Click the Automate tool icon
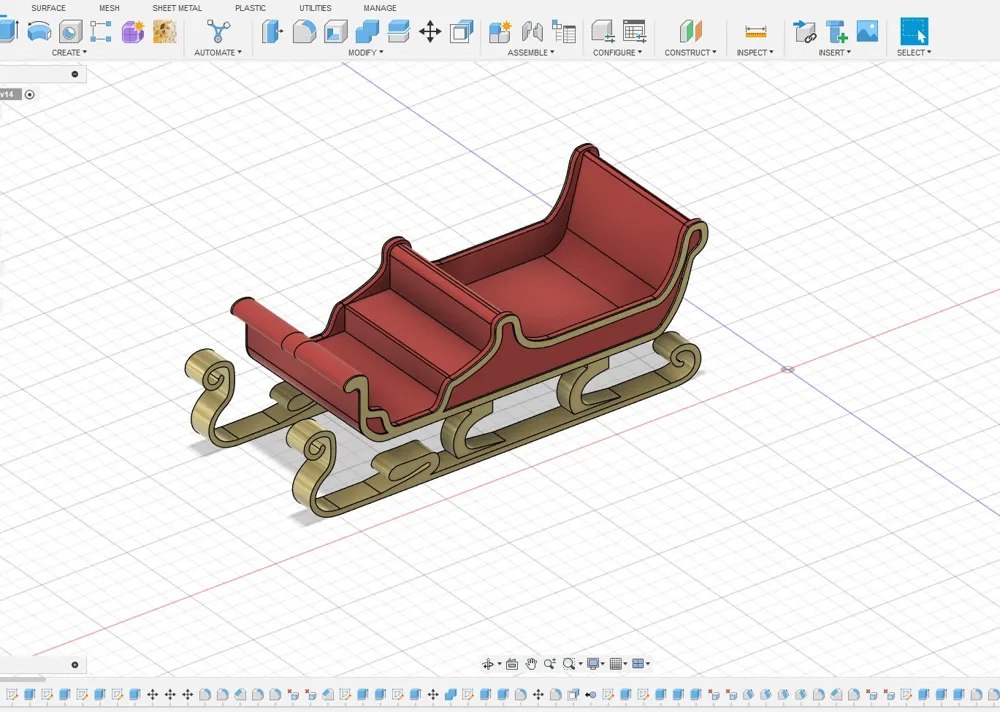Image resolution: width=1000 pixels, height=712 pixels. (218, 31)
